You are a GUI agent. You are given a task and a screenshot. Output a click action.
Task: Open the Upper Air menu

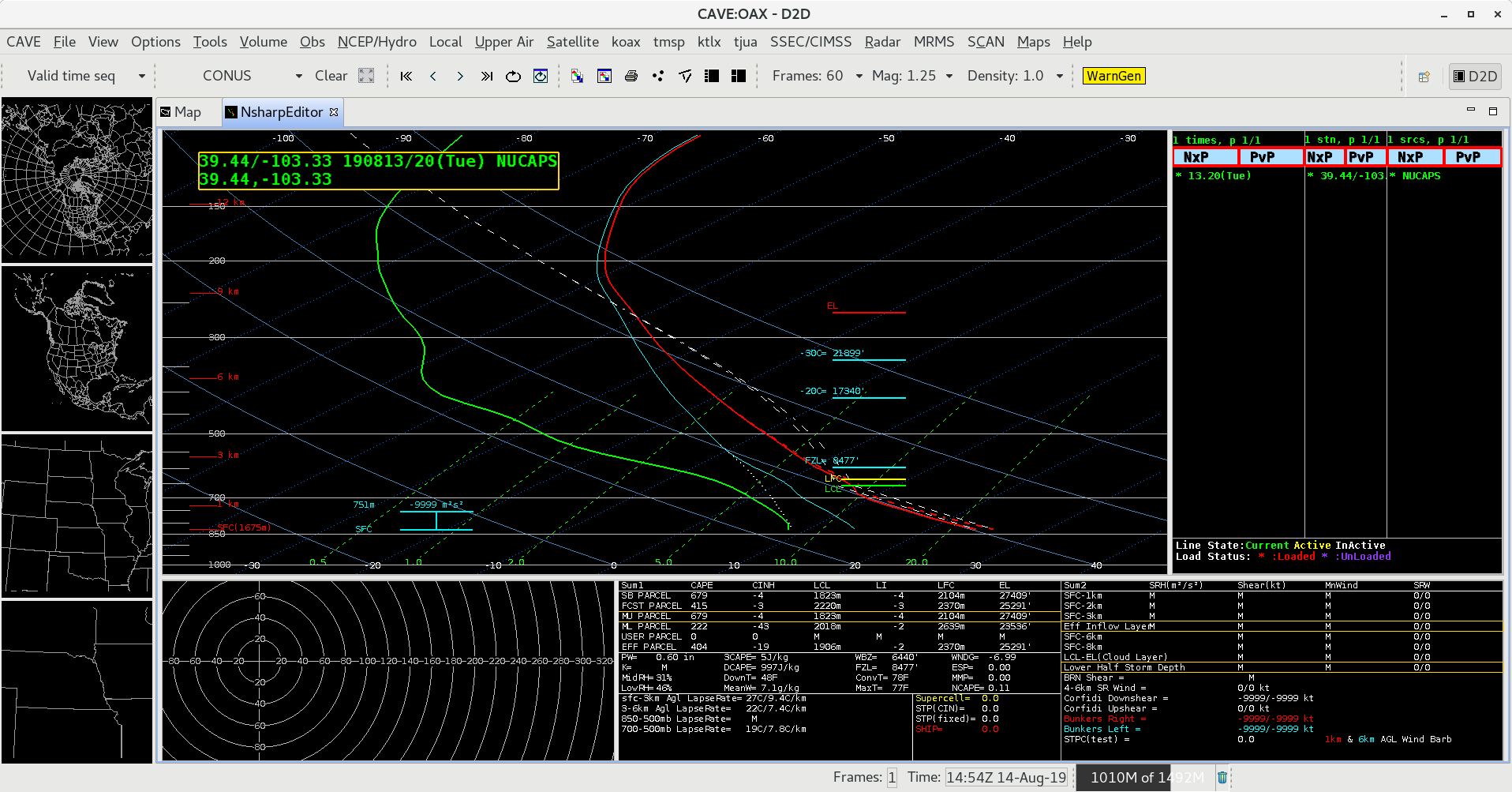[504, 42]
